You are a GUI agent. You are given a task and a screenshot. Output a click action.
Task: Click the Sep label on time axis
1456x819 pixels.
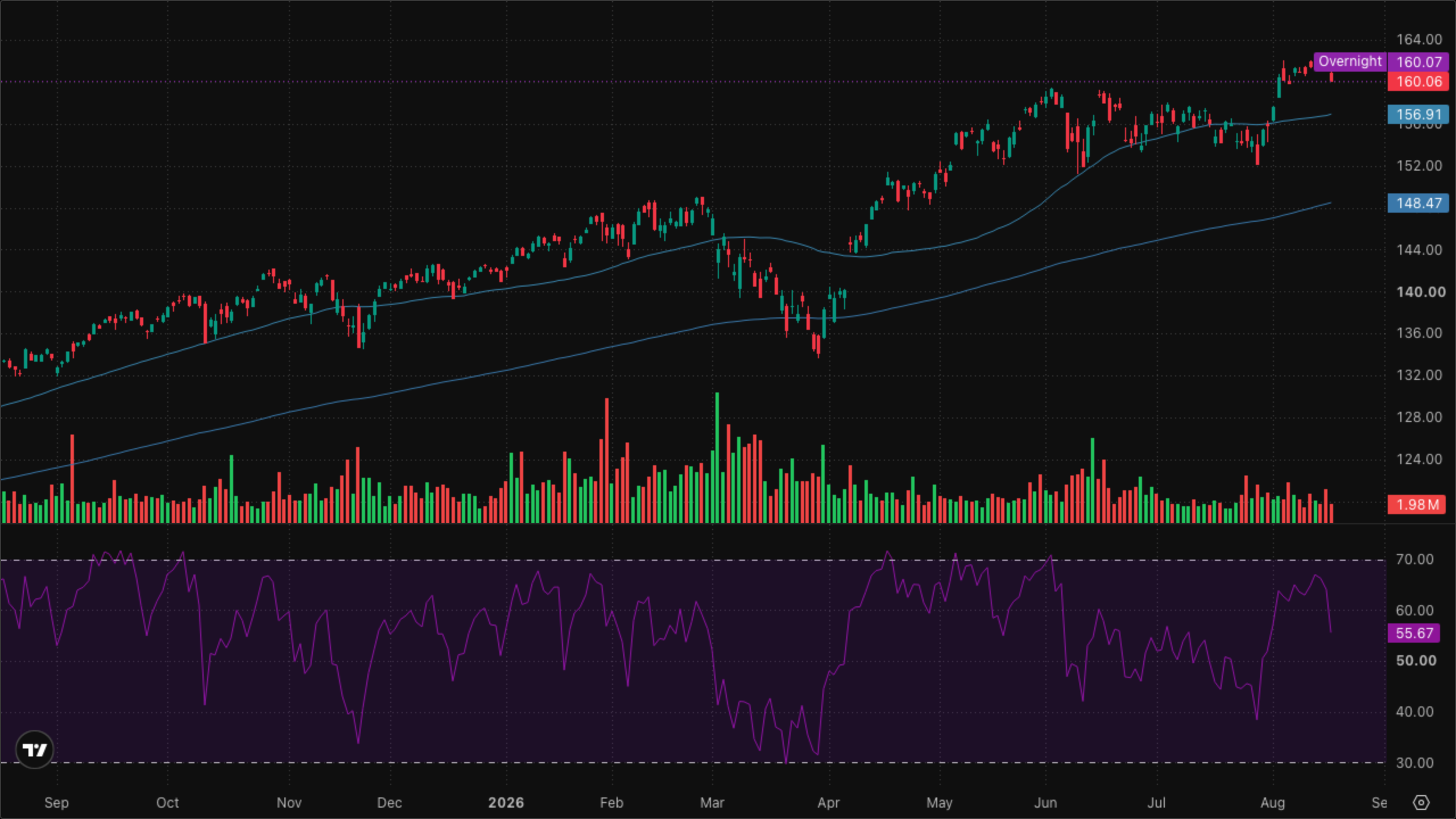tap(56, 803)
